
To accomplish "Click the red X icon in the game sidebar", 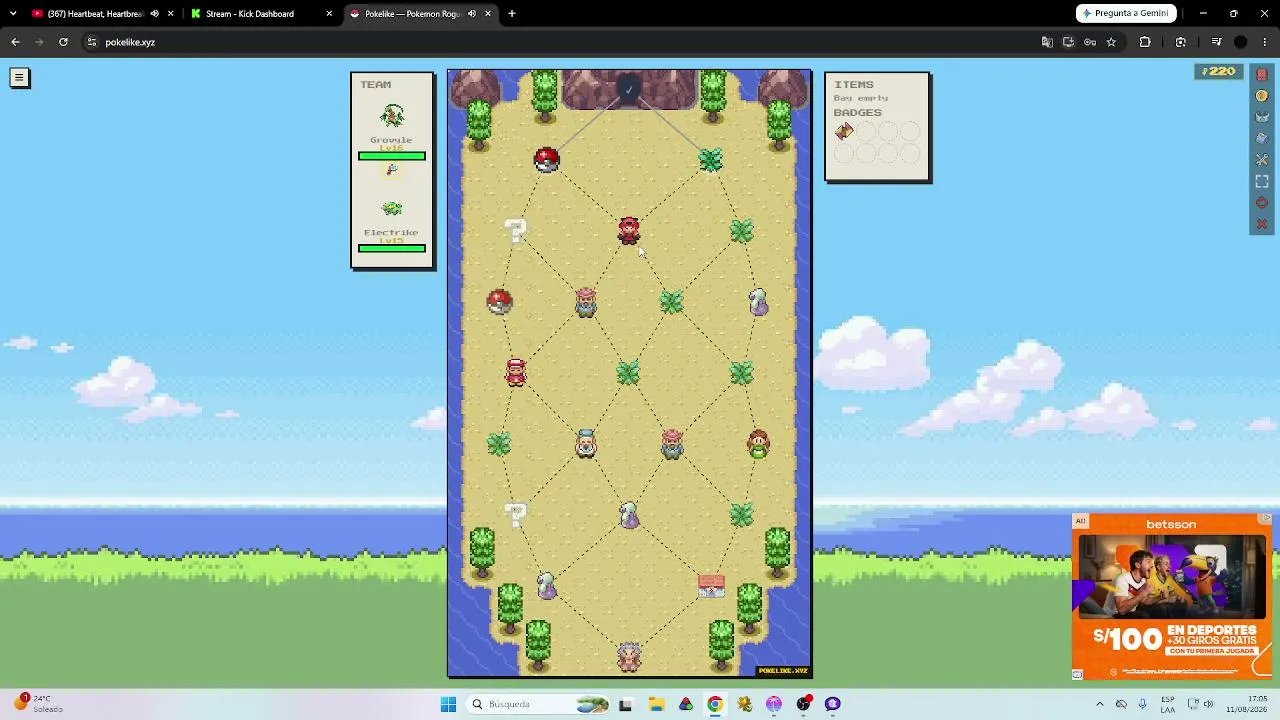I will click(1262, 224).
